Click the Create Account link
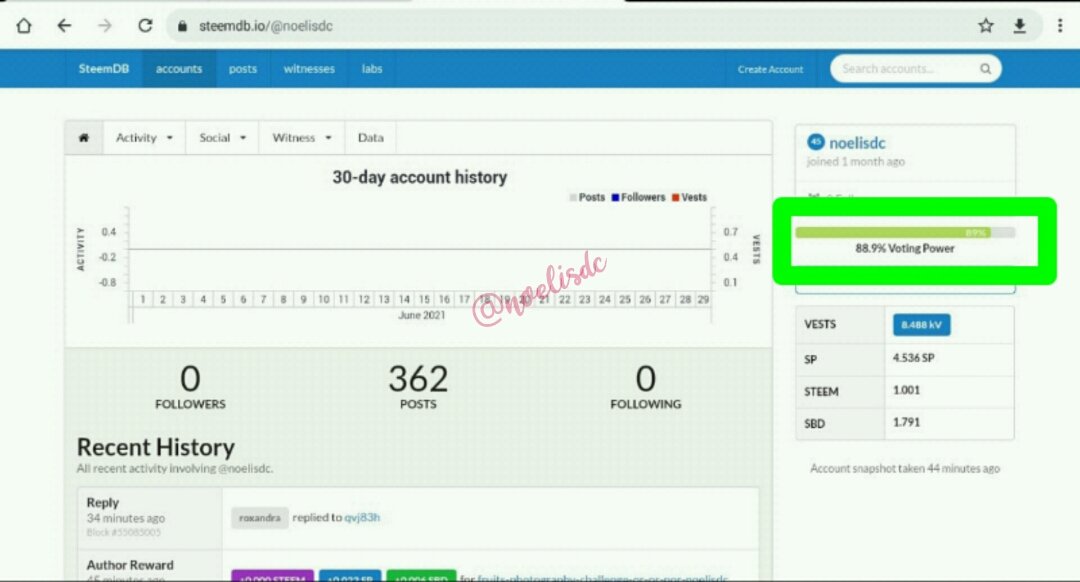The height and width of the screenshot is (582, 1080). [x=770, y=70]
